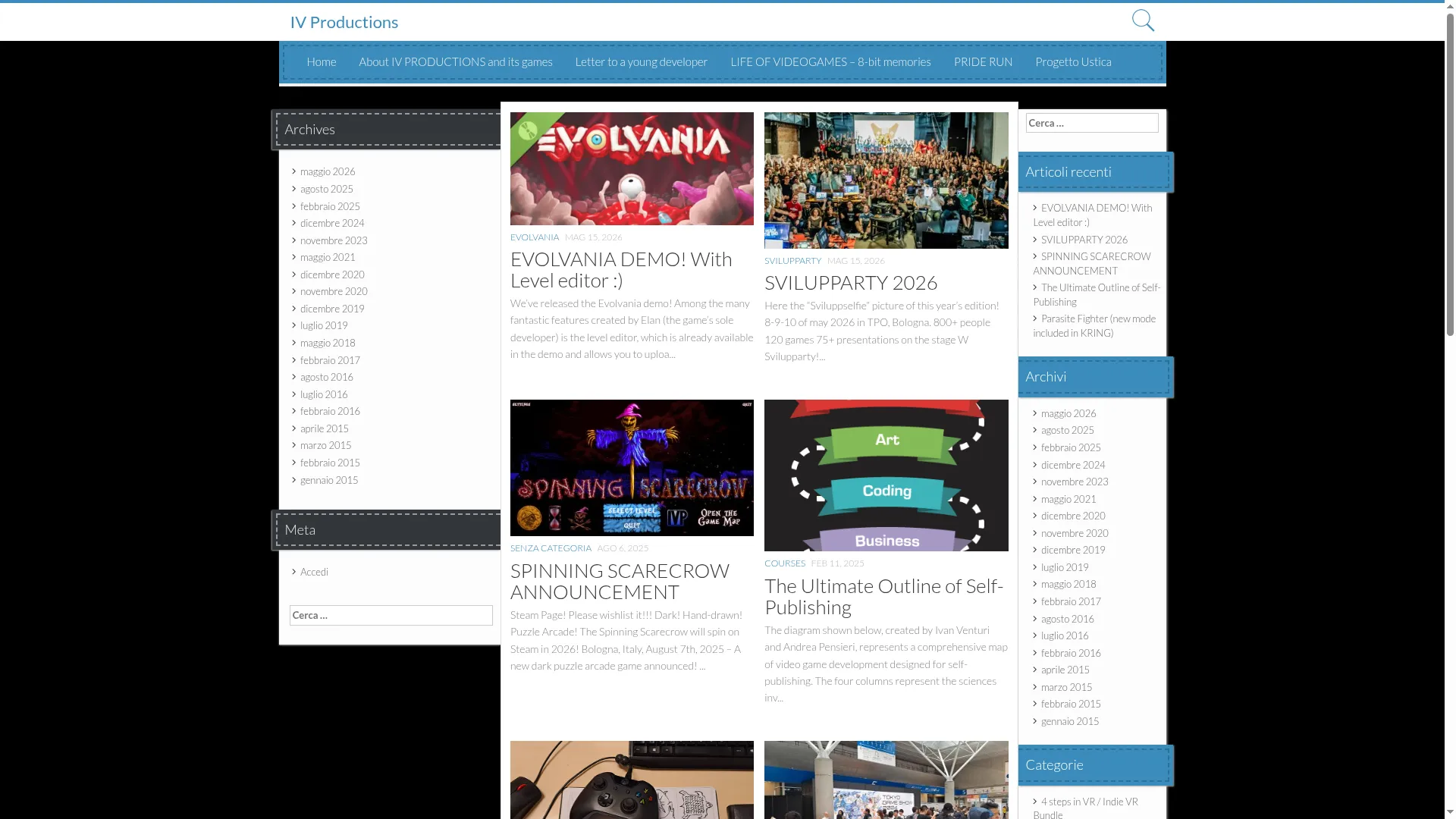This screenshot has width=1456, height=819.
Task: Select the EVOLVANIA category label above post
Action: [x=535, y=237]
